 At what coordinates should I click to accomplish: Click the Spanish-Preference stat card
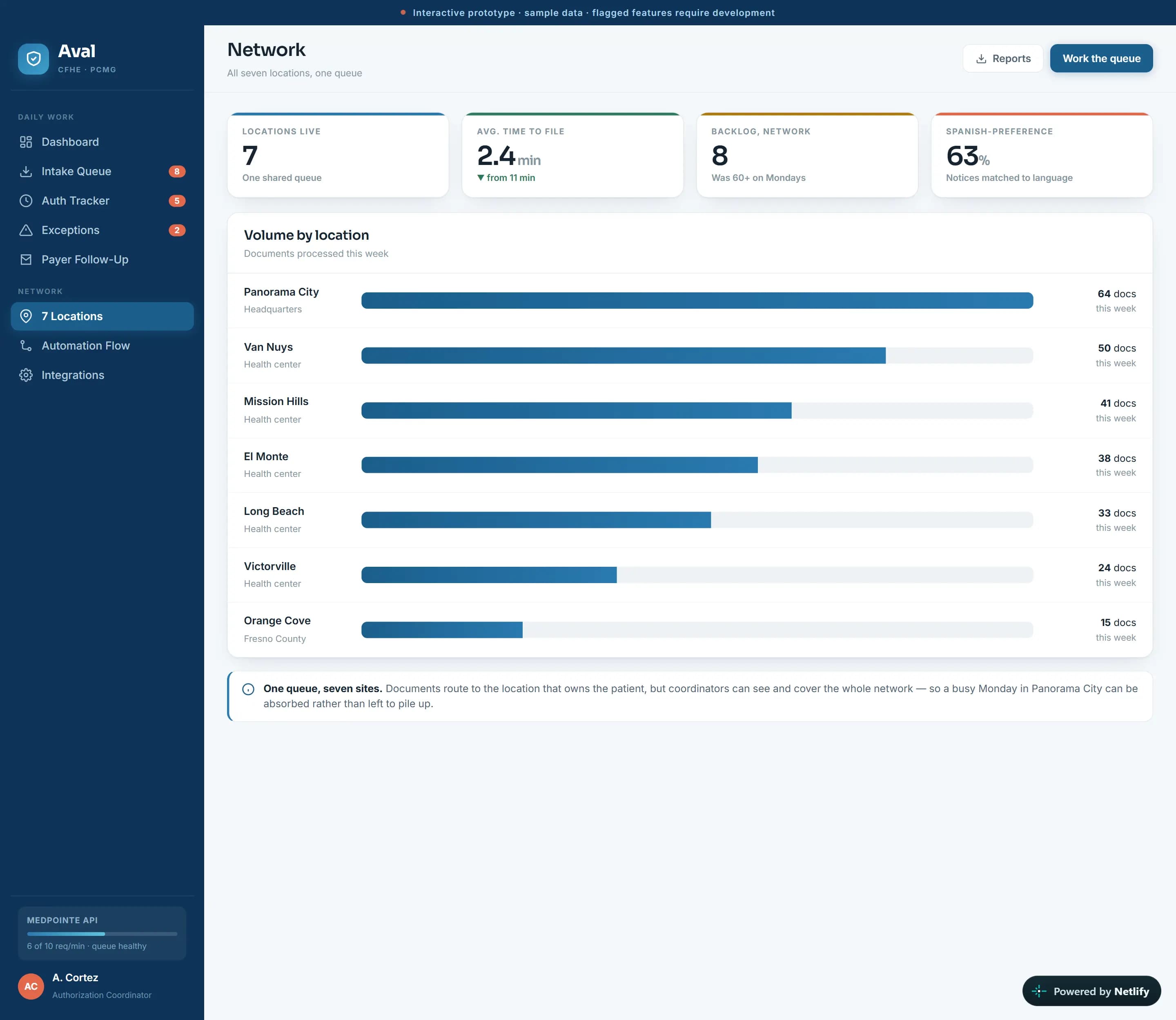(1042, 156)
